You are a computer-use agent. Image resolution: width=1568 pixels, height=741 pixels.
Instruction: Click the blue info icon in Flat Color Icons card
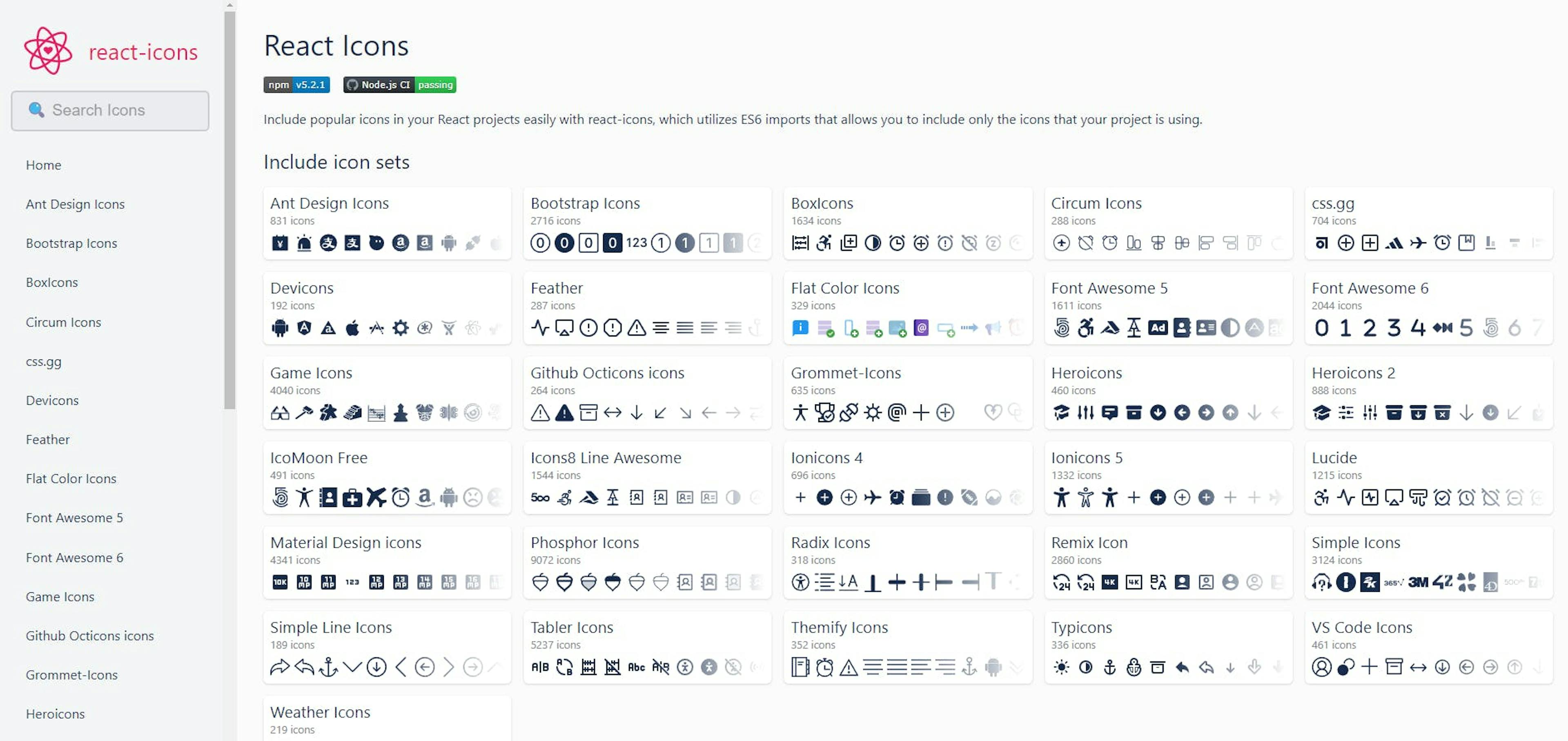tap(800, 328)
